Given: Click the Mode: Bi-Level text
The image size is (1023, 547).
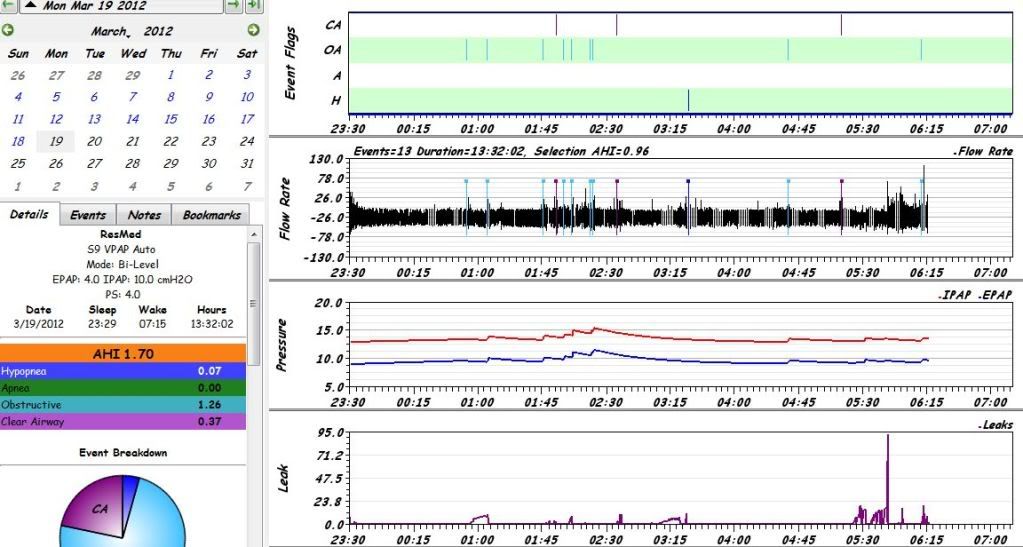Looking at the screenshot, I should pyautogui.click(x=122, y=264).
